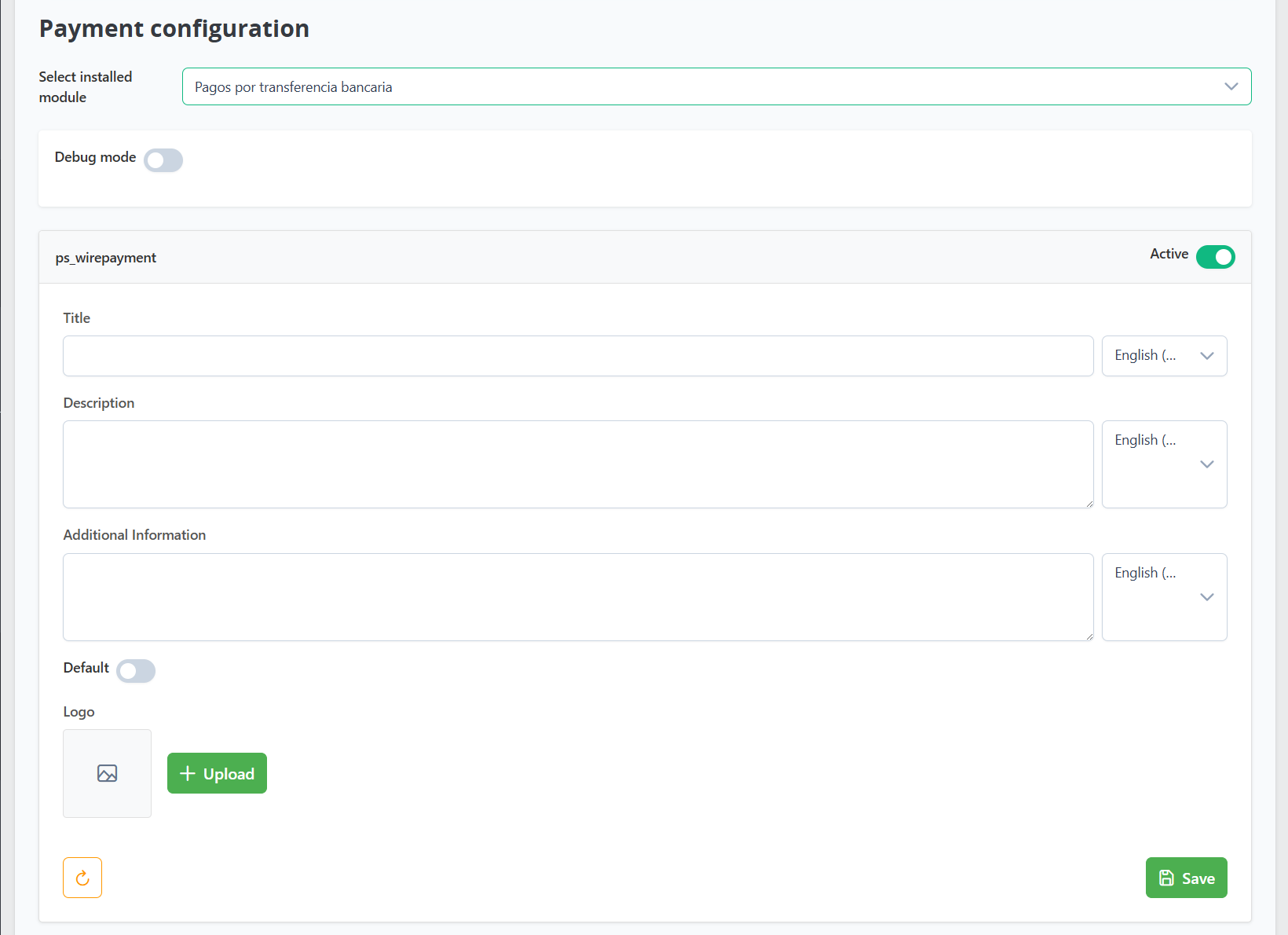Screen dimensions: 1288x935
Task: Open the Description language dropdown
Action: click(x=1164, y=464)
